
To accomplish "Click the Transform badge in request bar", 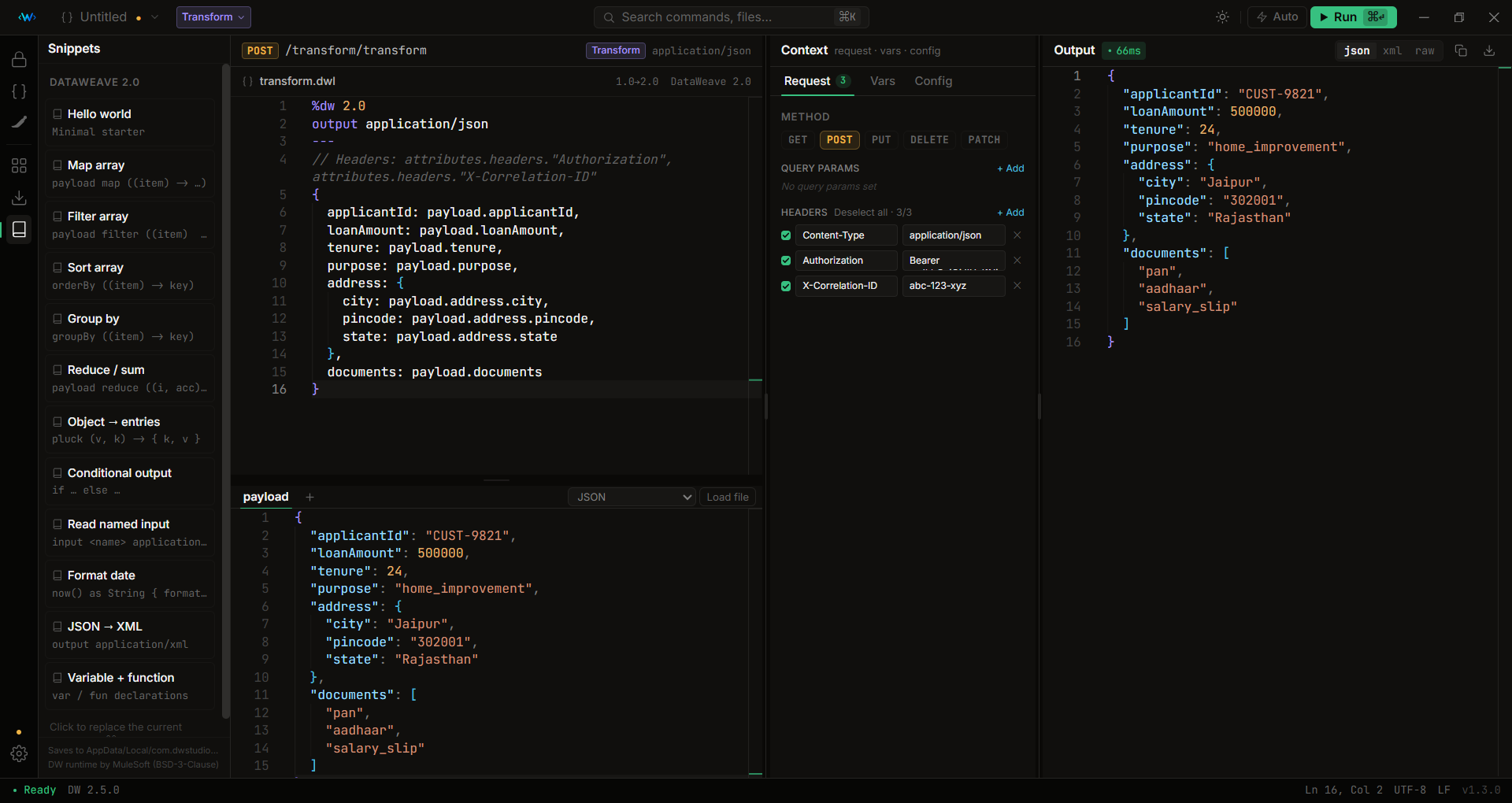I will [x=616, y=50].
